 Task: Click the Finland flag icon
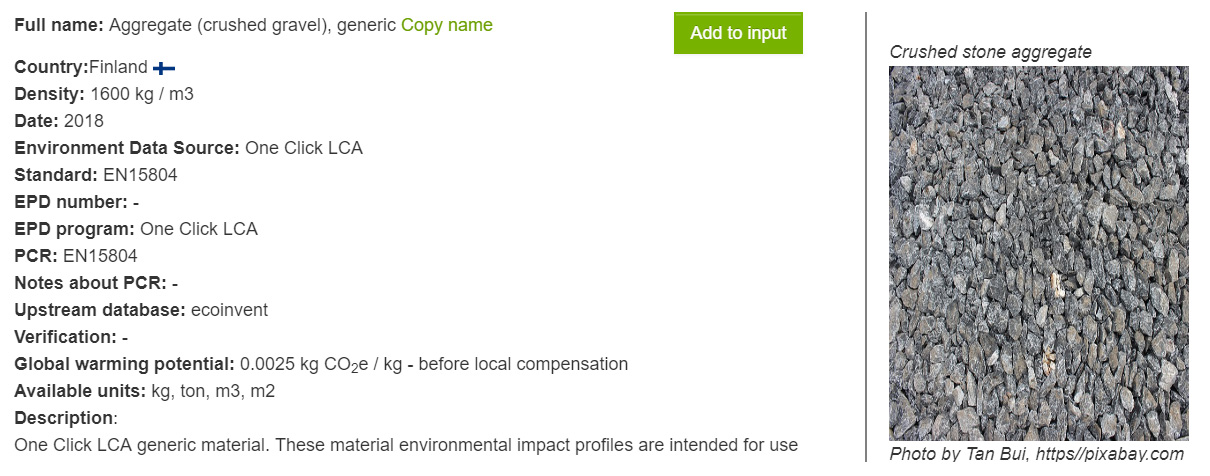[165, 68]
